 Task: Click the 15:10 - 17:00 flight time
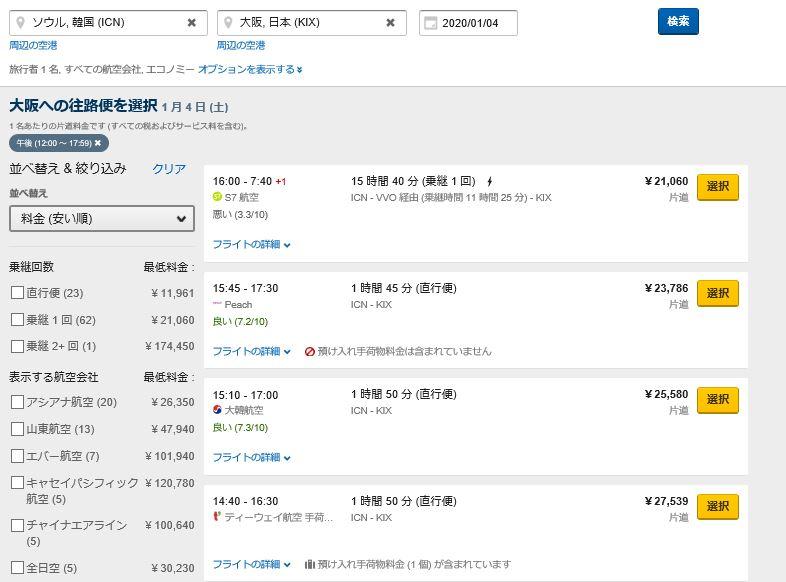245,395
